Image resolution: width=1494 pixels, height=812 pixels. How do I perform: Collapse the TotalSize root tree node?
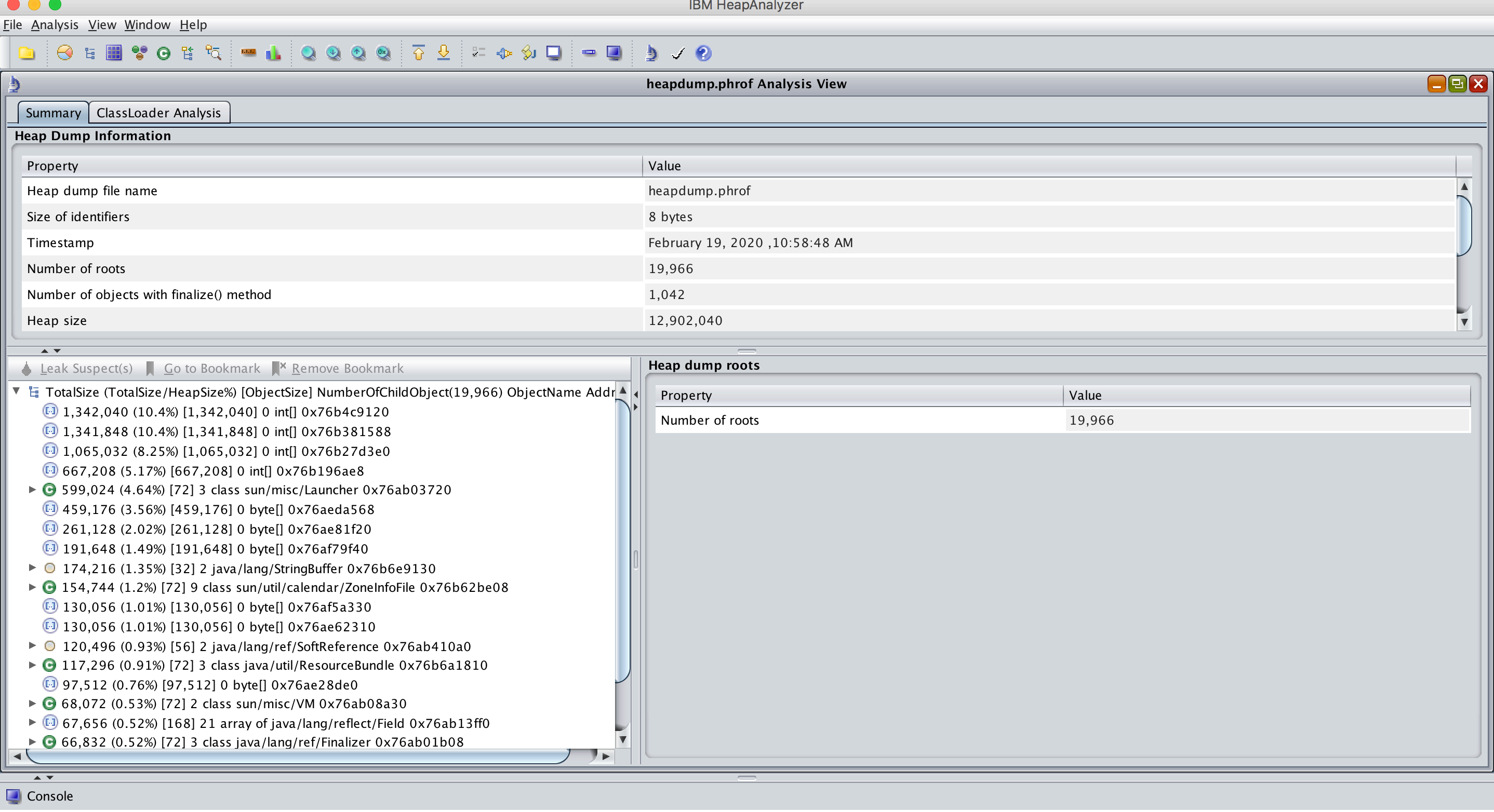[17, 392]
